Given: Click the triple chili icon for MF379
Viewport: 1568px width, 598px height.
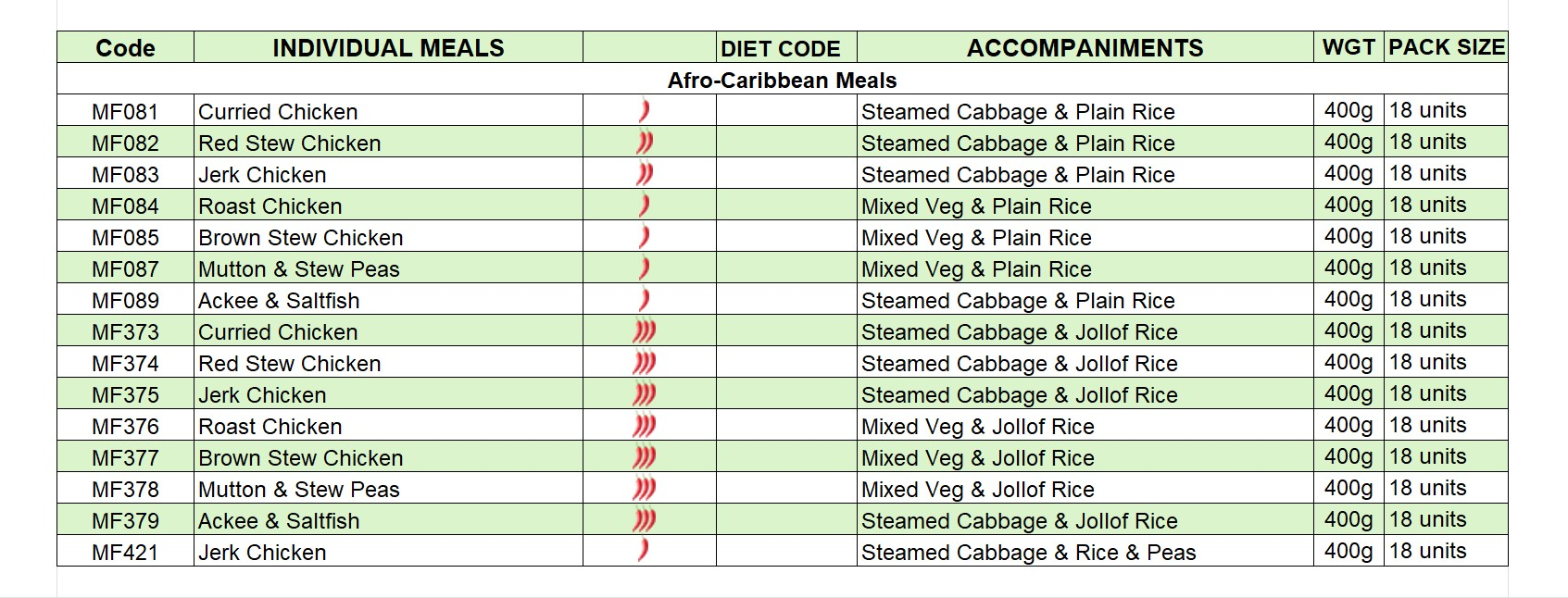Looking at the screenshot, I should pyautogui.click(x=645, y=520).
